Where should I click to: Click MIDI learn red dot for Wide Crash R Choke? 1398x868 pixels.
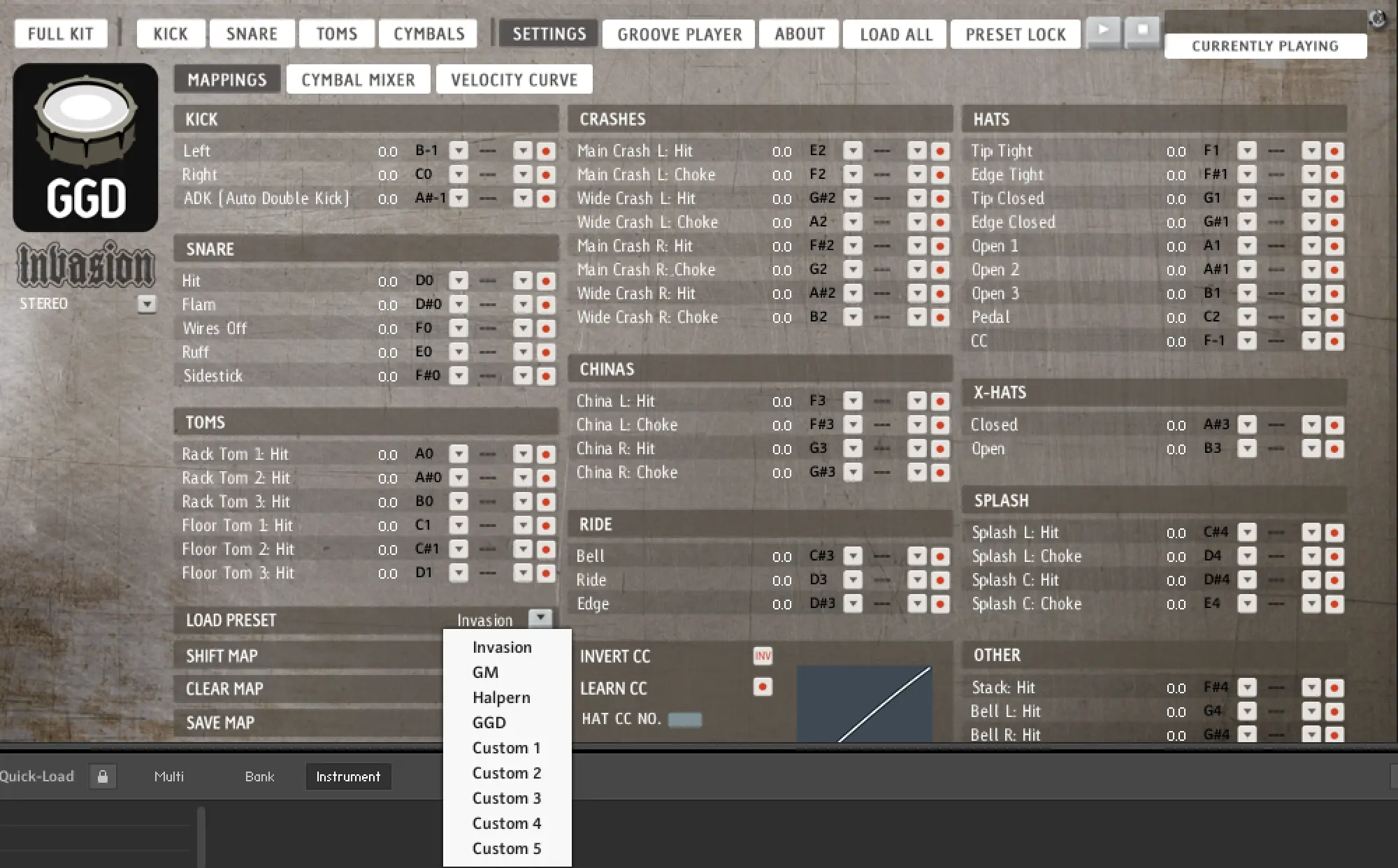pyautogui.click(x=940, y=317)
